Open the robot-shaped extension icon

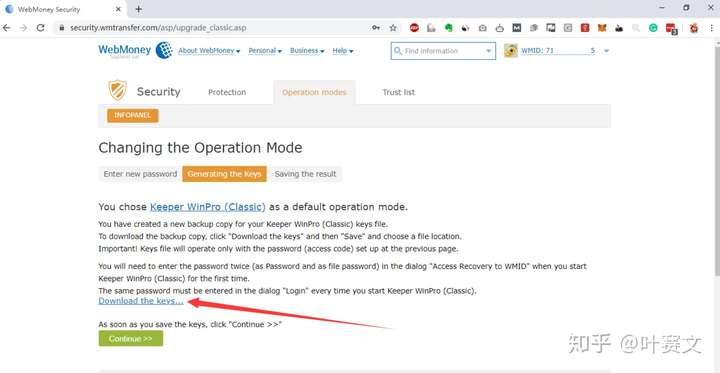500,28
